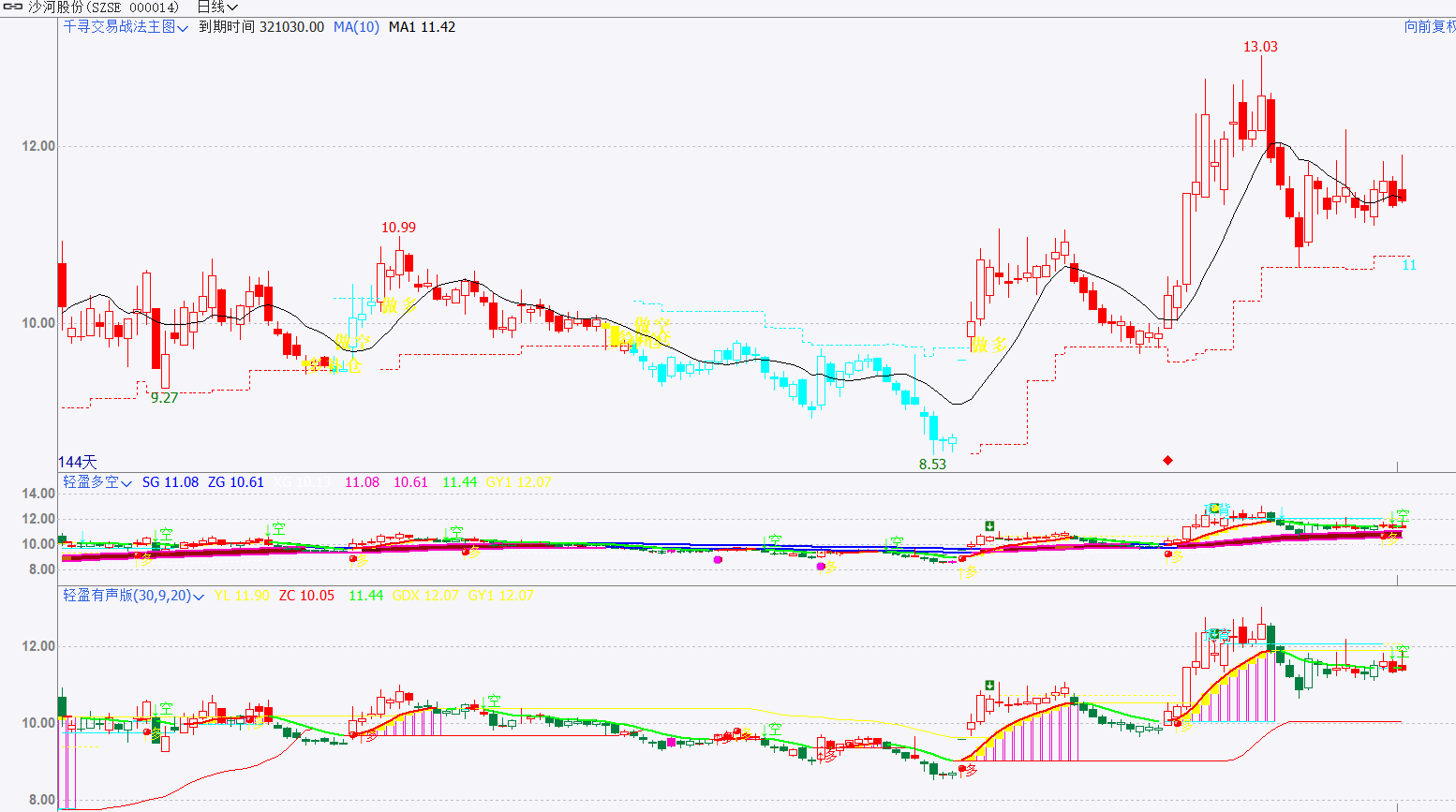1456x812 pixels.
Task: Click the 14.00 axis label in 轻盈多空 panel
Action: click(38, 494)
